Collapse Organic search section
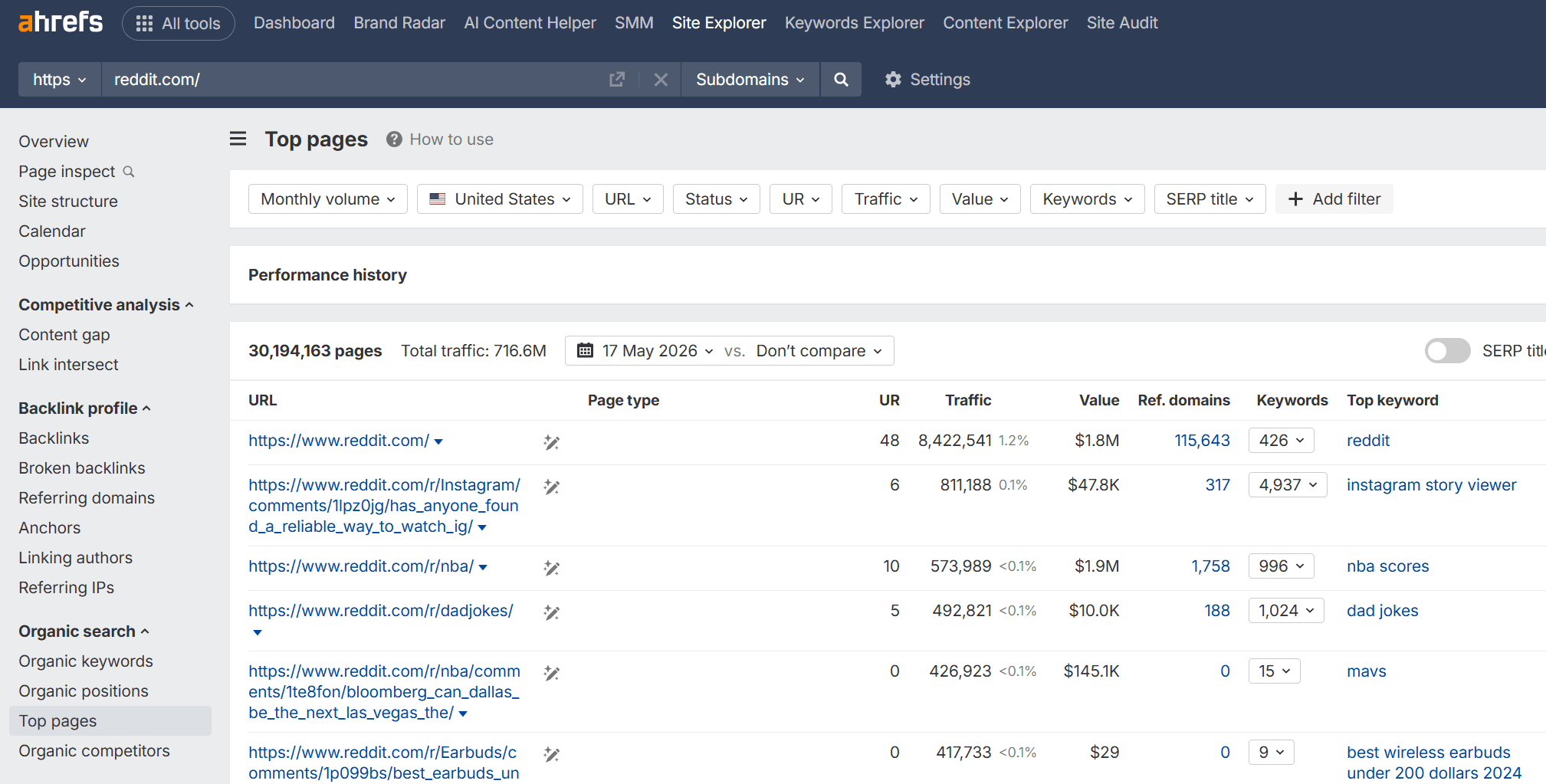The height and width of the screenshot is (784, 1546). coord(84,631)
